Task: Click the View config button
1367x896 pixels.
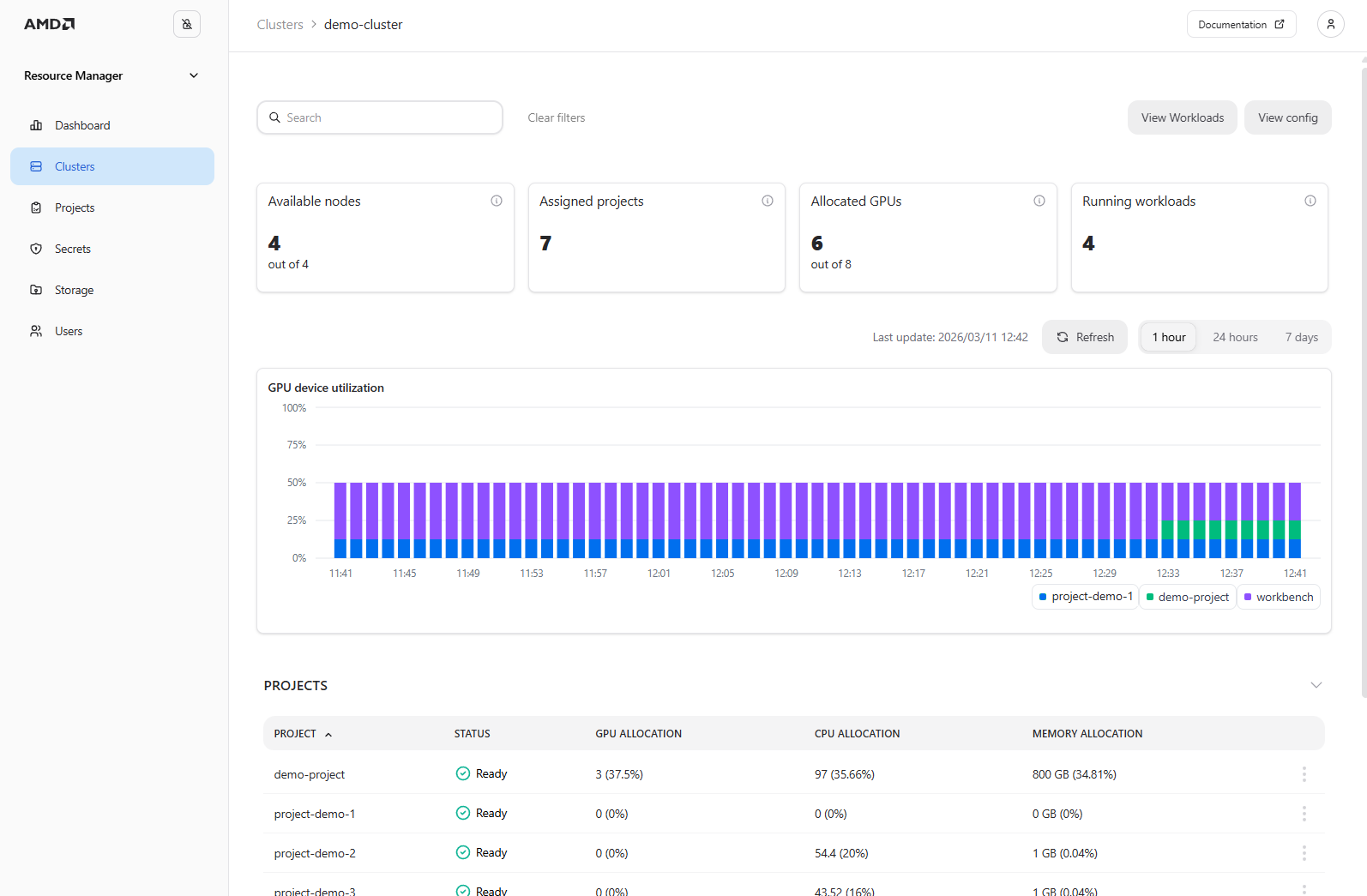Action: tap(1287, 117)
